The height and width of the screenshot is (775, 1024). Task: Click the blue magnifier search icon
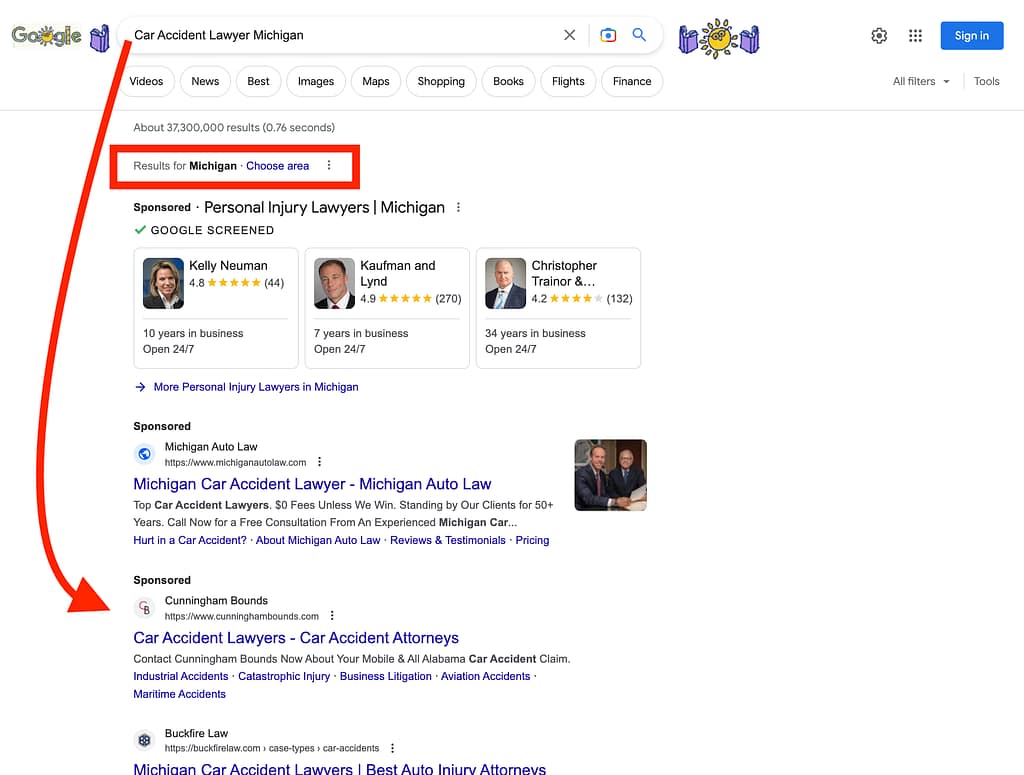click(x=639, y=35)
